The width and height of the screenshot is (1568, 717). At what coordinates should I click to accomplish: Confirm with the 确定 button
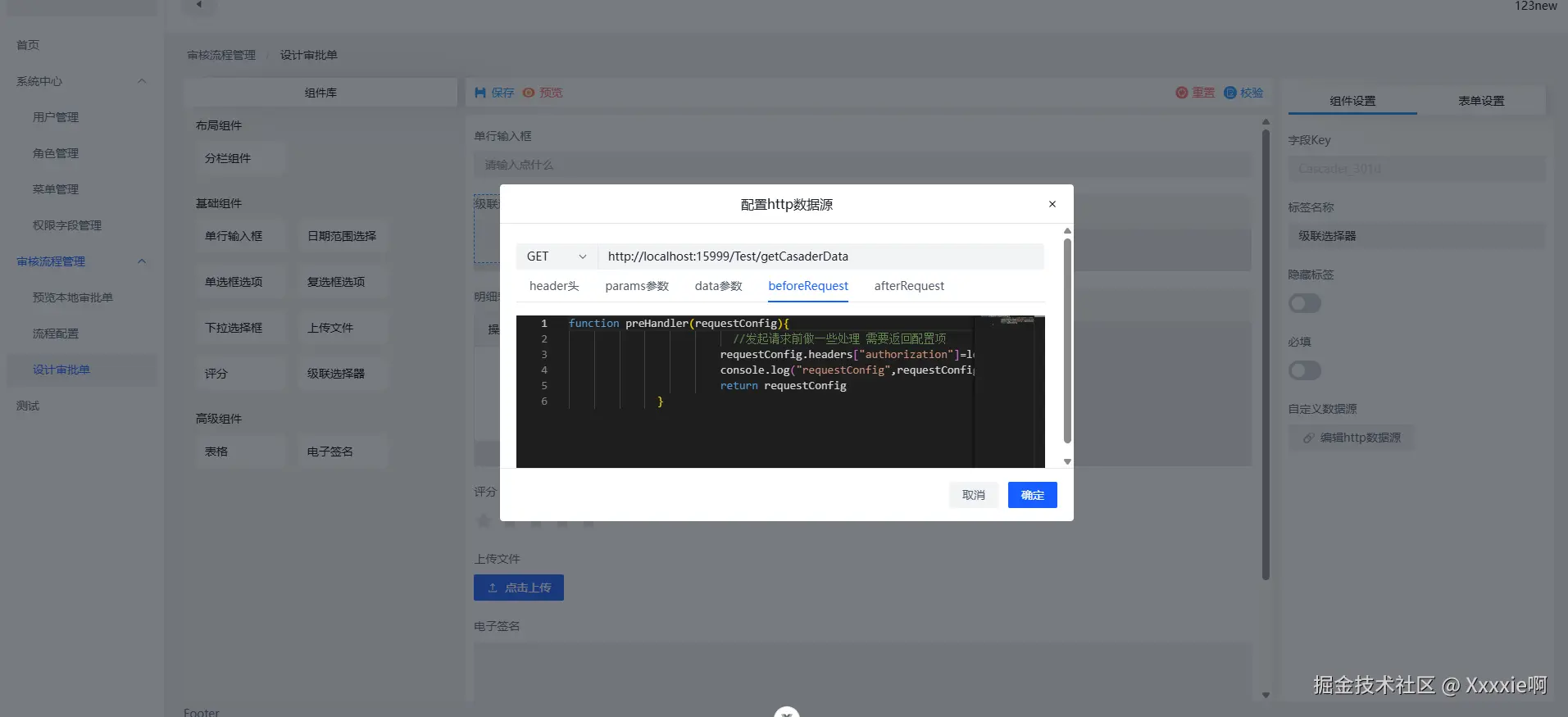(x=1033, y=495)
